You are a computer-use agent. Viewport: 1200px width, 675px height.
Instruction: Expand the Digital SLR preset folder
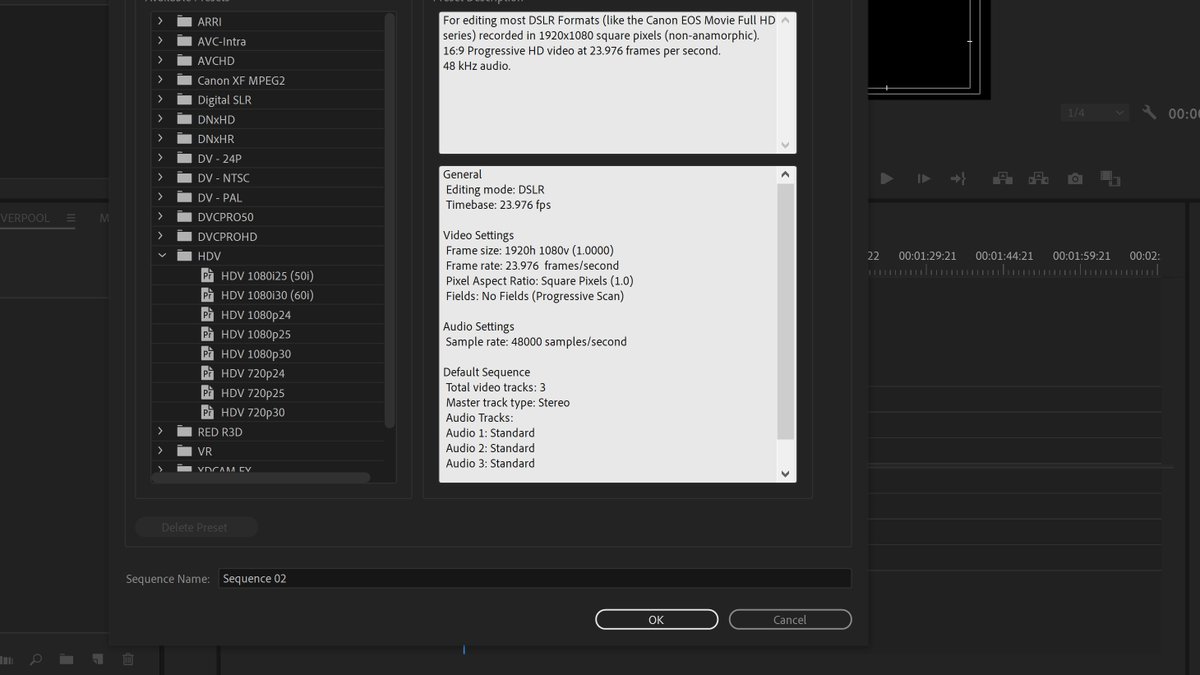[x=161, y=99]
